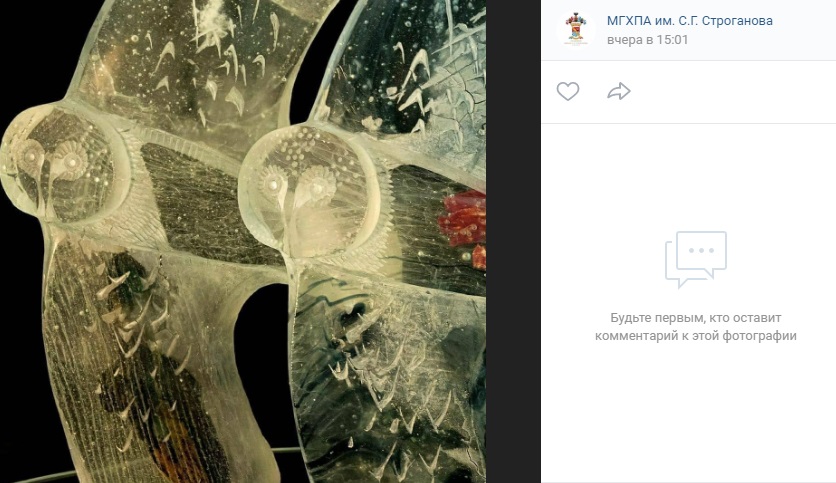Click the red glass inclusion in the sculpture
The image size is (836, 483).
pyautogui.click(x=463, y=221)
